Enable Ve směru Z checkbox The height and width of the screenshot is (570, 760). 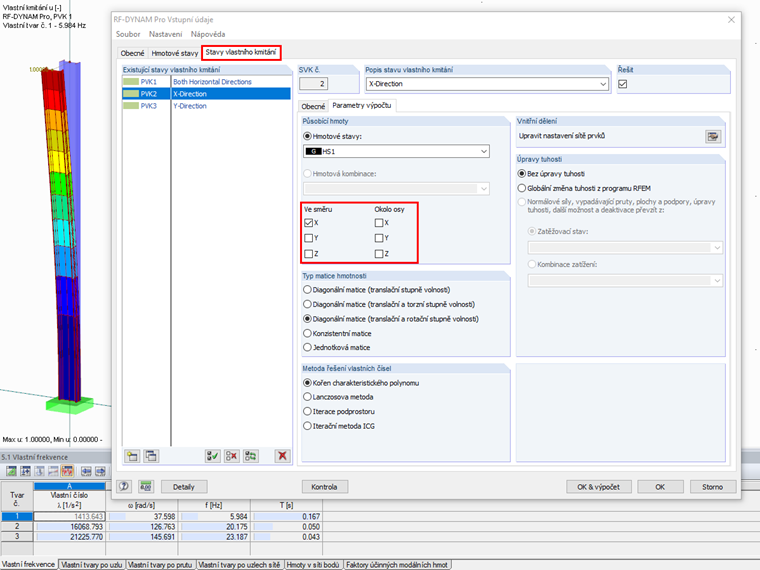308,253
